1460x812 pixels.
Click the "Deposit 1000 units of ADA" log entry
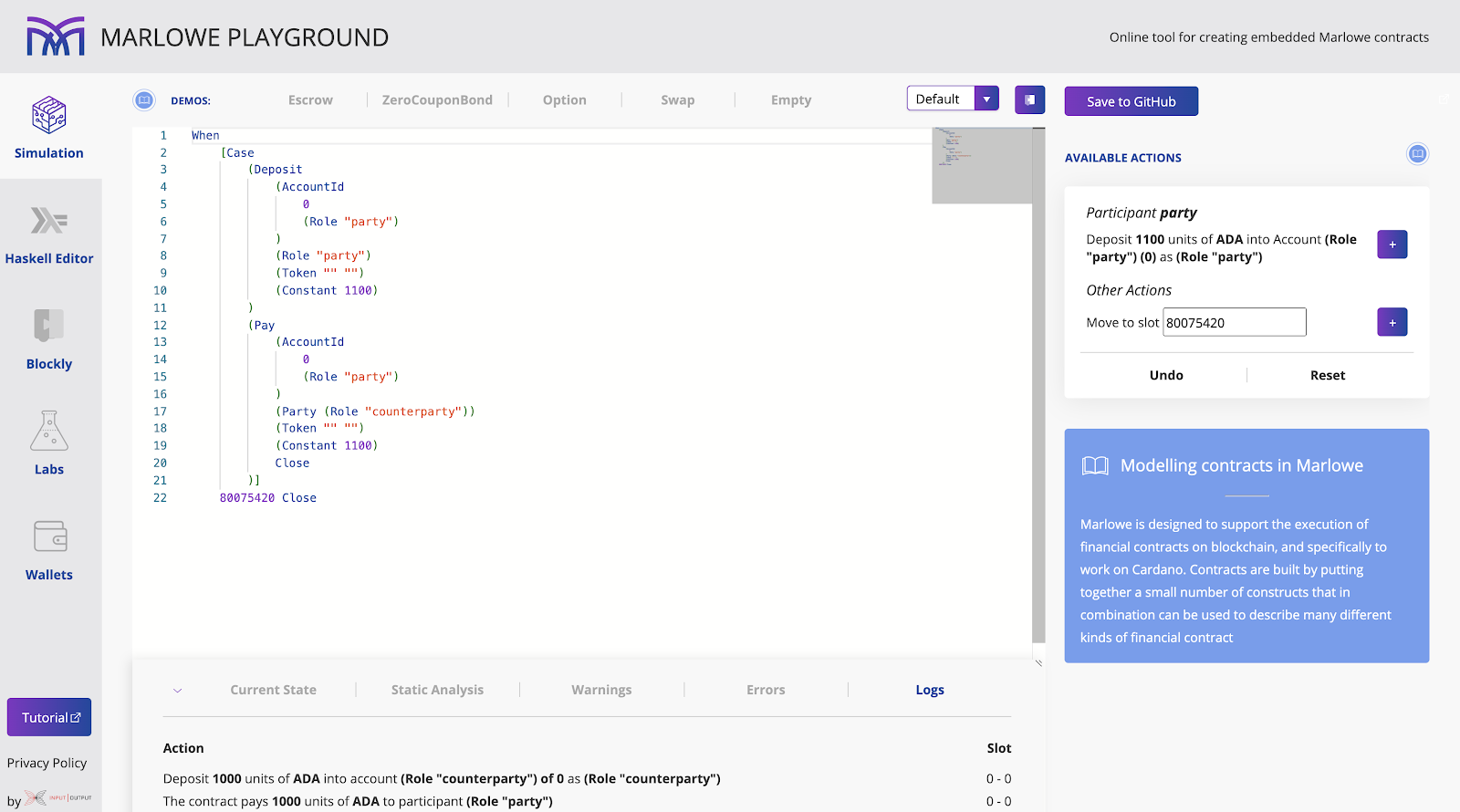click(x=442, y=778)
